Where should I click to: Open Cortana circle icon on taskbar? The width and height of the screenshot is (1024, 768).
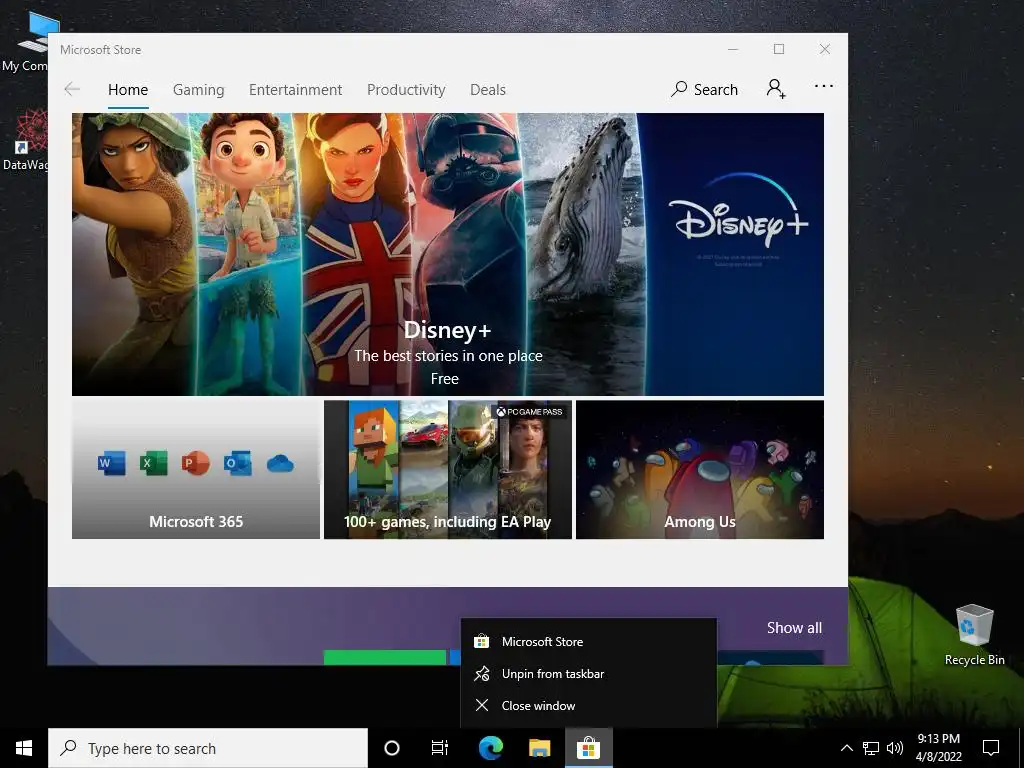click(392, 748)
